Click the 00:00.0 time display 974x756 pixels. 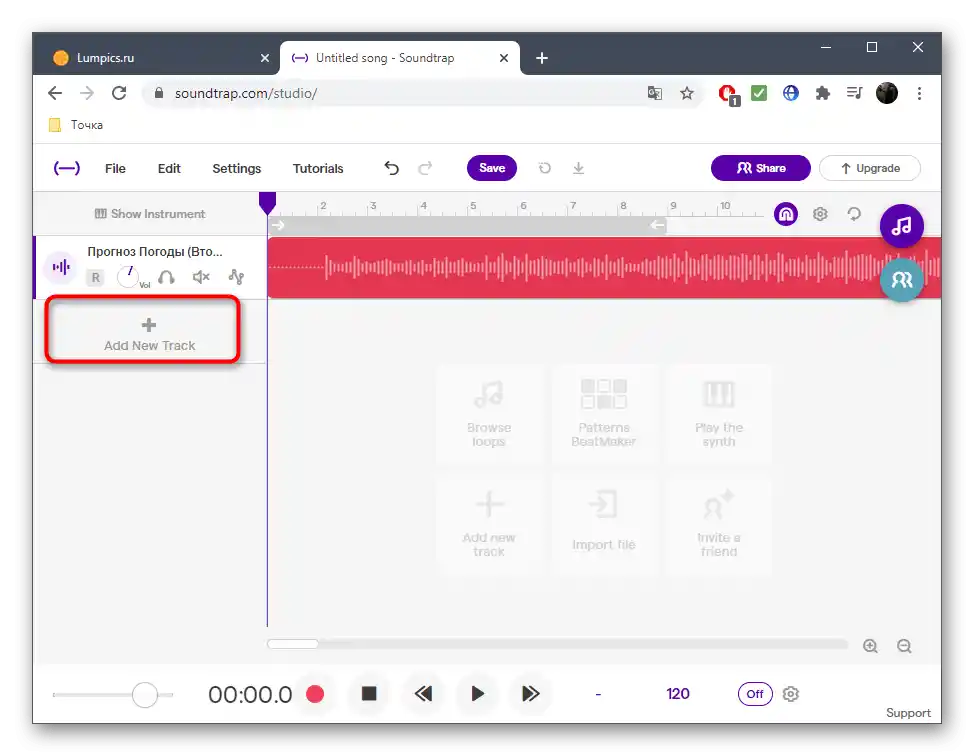tap(250, 695)
